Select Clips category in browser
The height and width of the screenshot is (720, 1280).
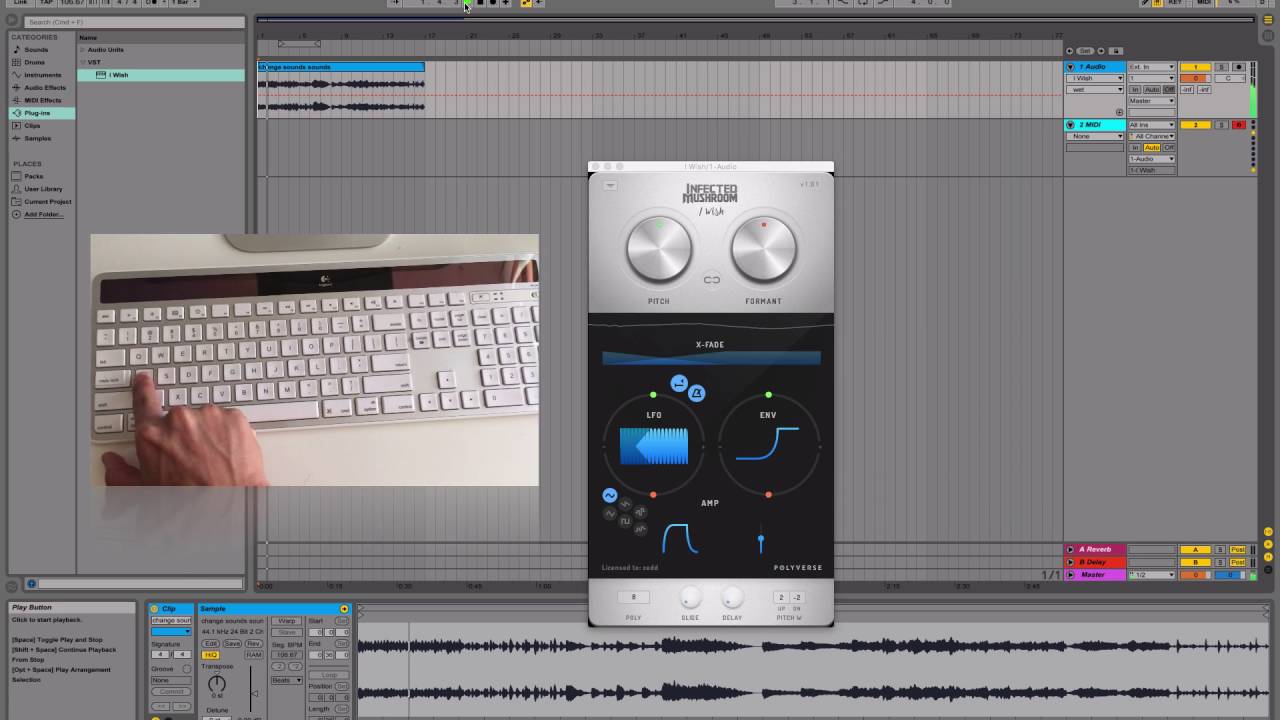(x=32, y=126)
